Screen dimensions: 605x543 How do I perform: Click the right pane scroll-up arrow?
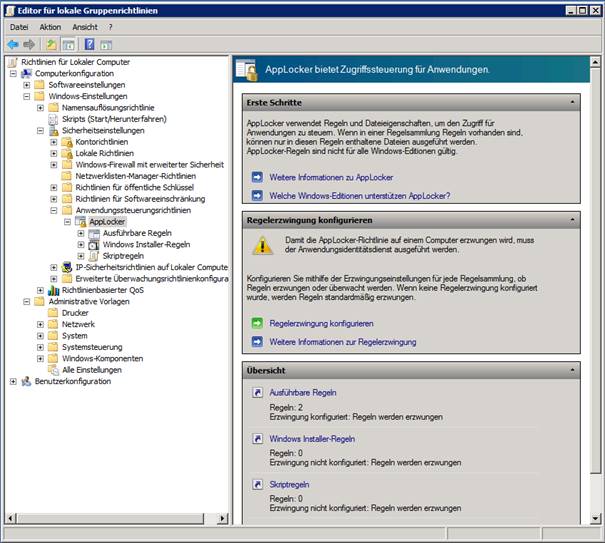point(596,62)
